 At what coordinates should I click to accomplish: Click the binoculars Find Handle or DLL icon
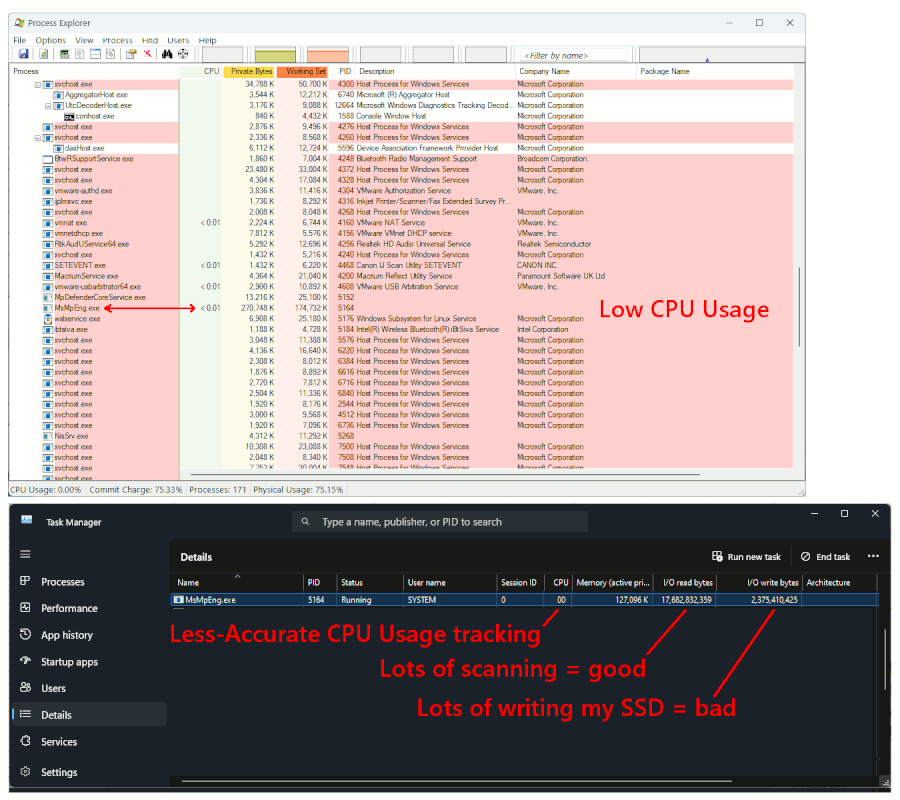(167, 54)
